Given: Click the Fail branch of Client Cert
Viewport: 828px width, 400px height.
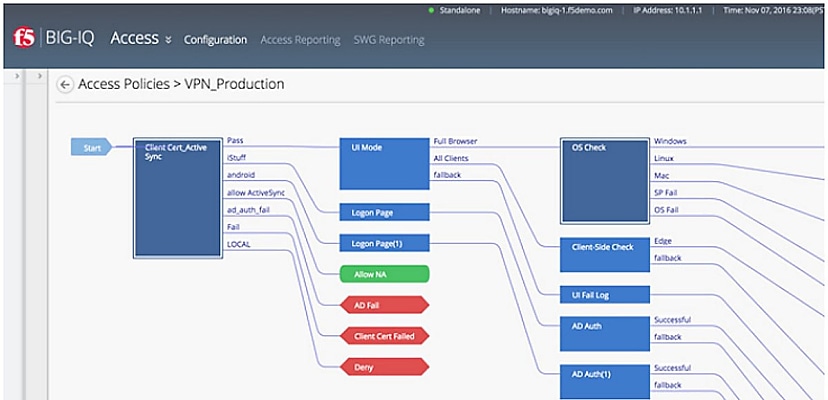Looking at the screenshot, I should point(232,227).
